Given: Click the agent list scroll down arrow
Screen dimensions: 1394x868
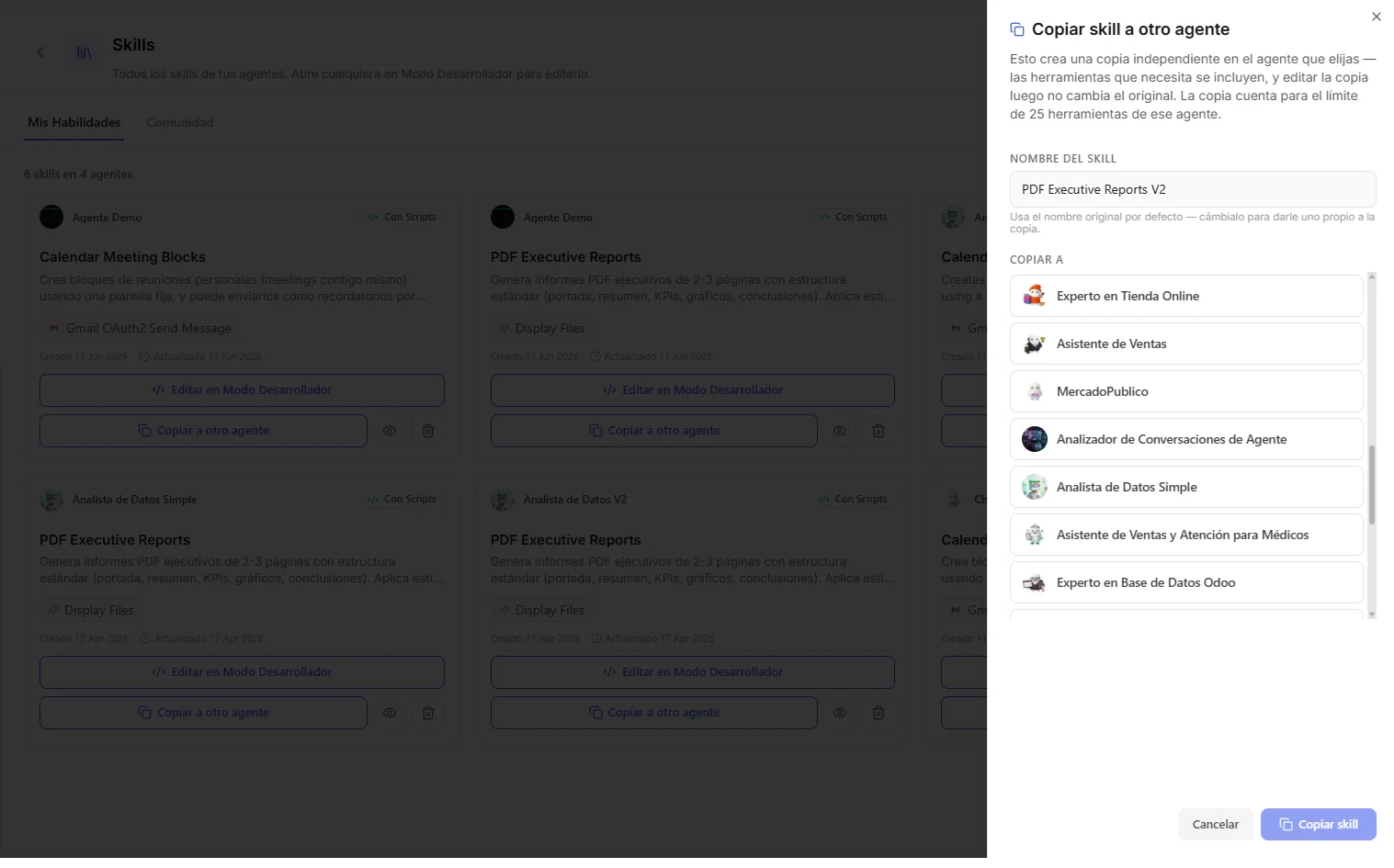Looking at the screenshot, I should 1372,614.
